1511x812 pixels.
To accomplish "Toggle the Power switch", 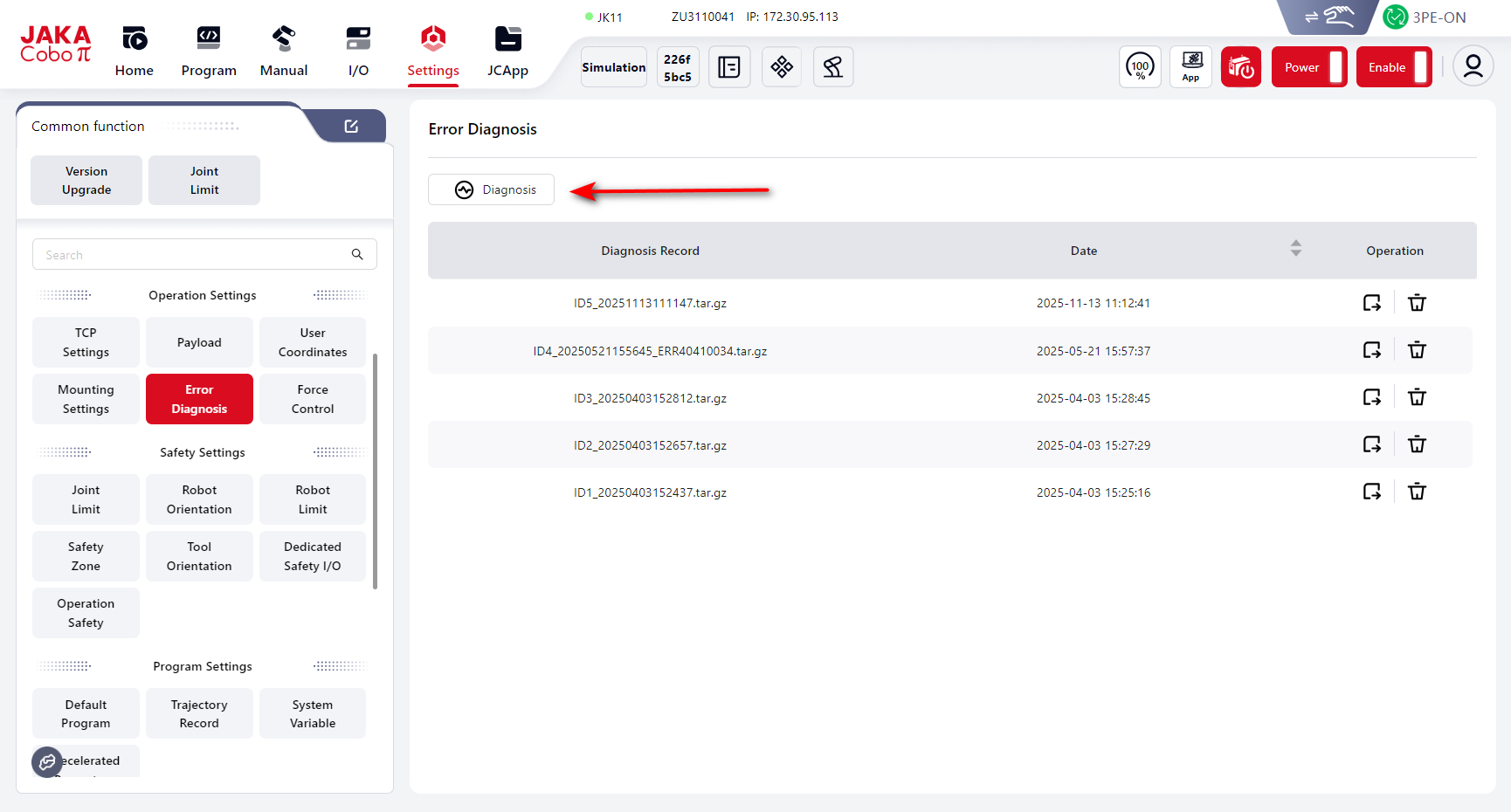I will point(1309,67).
